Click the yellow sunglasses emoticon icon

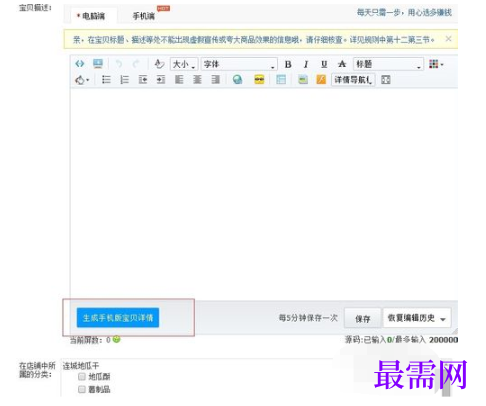pos(259,80)
